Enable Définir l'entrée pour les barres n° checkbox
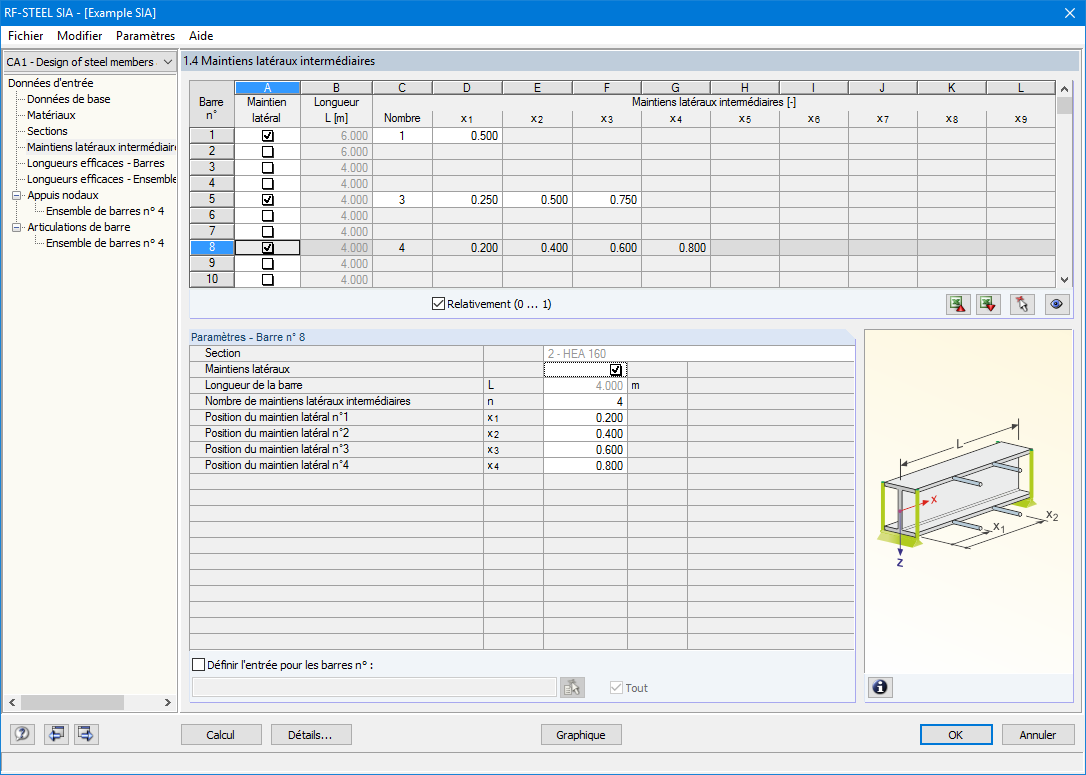Viewport: 1086px width, 775px height. (x=198, y=665)
